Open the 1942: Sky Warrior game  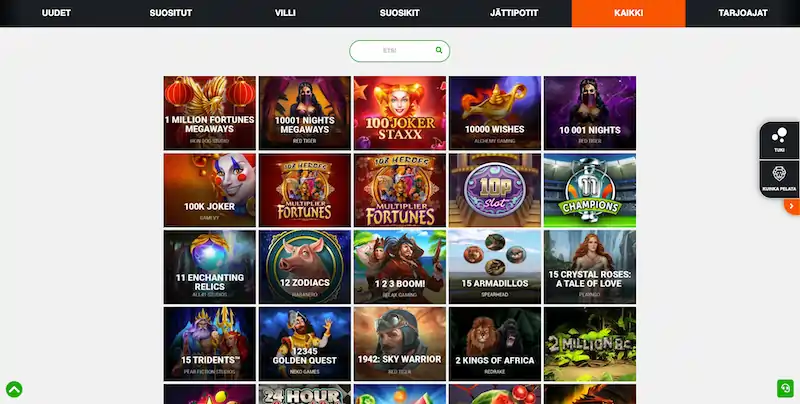point(399,343)
